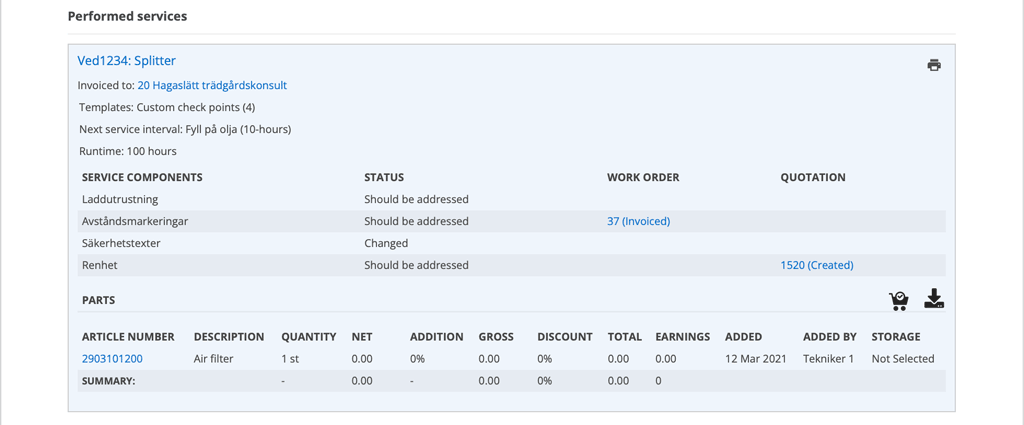Click the Quantity column header
The image size is (1024, 425).
pyautogui.click(x=308, y=337)
